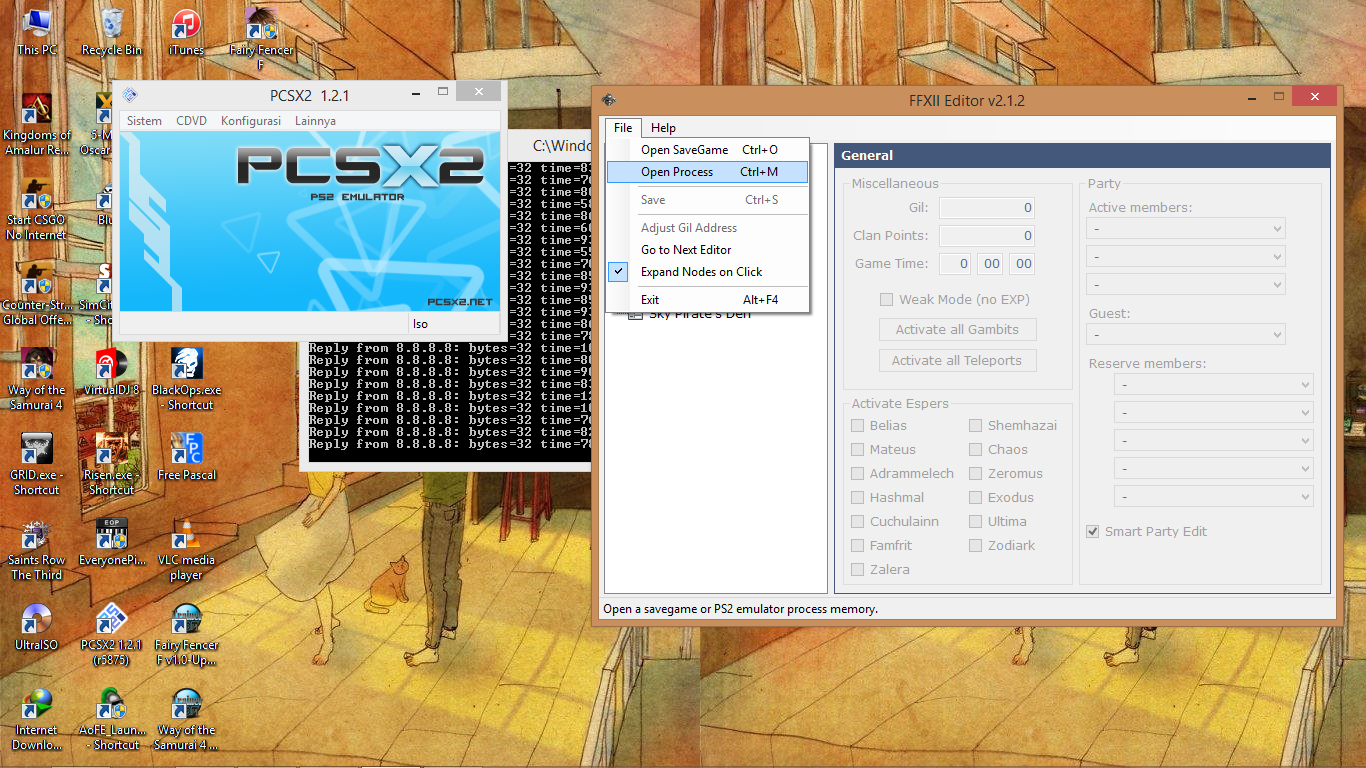1366x768 pixels.
Task: Open the CDVD menu in PCSX2
Action: point(191,121)
